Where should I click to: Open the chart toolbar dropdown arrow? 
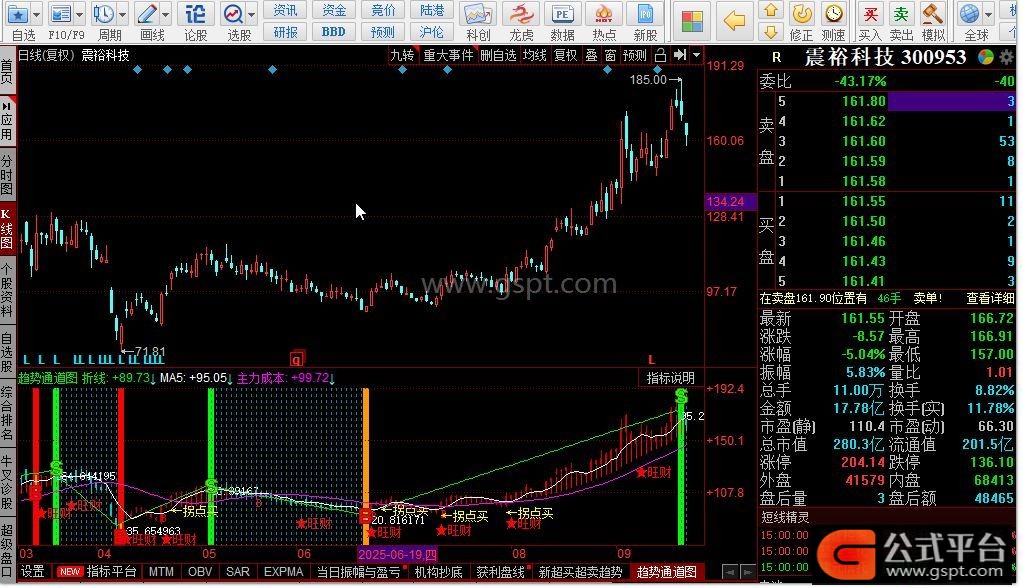coord(696,55)
